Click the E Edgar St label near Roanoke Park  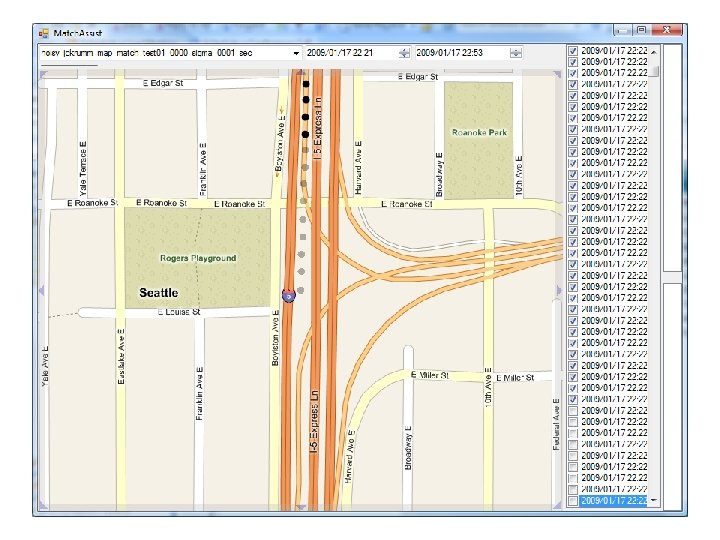point(418,77)
